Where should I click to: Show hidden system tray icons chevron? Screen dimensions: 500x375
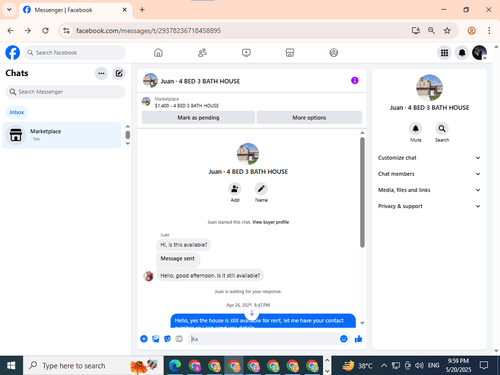click(384, 366)
